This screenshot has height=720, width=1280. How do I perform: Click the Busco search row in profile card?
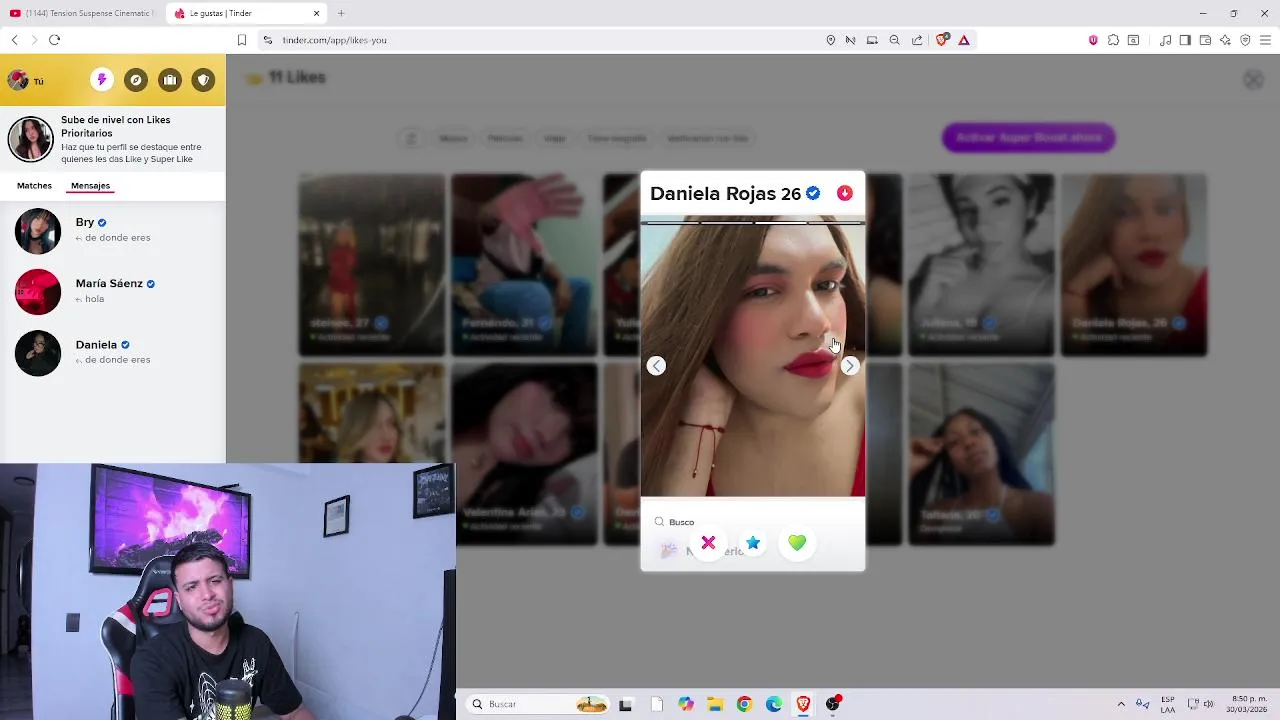click(x=752, y=522)
